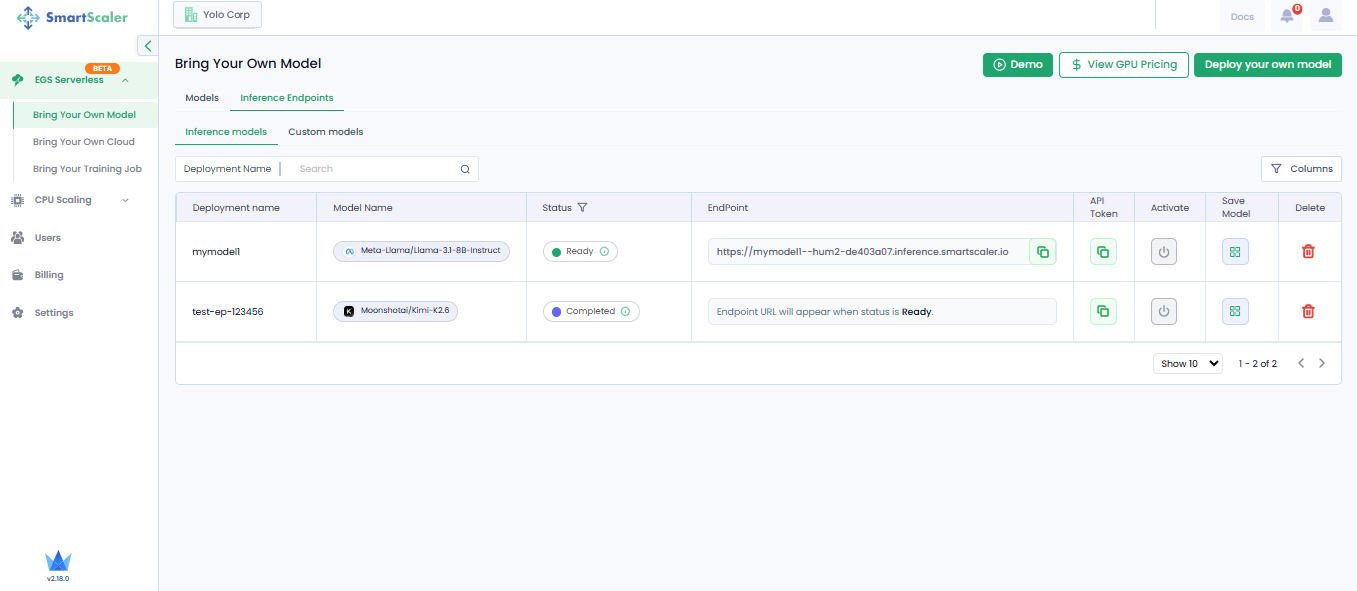The height and width of the screenshot is (591, 1357).
Task: Click the Meta-Llama/Llama-3.1-8B-Instruct model chip
Action: tap(421, 252)
